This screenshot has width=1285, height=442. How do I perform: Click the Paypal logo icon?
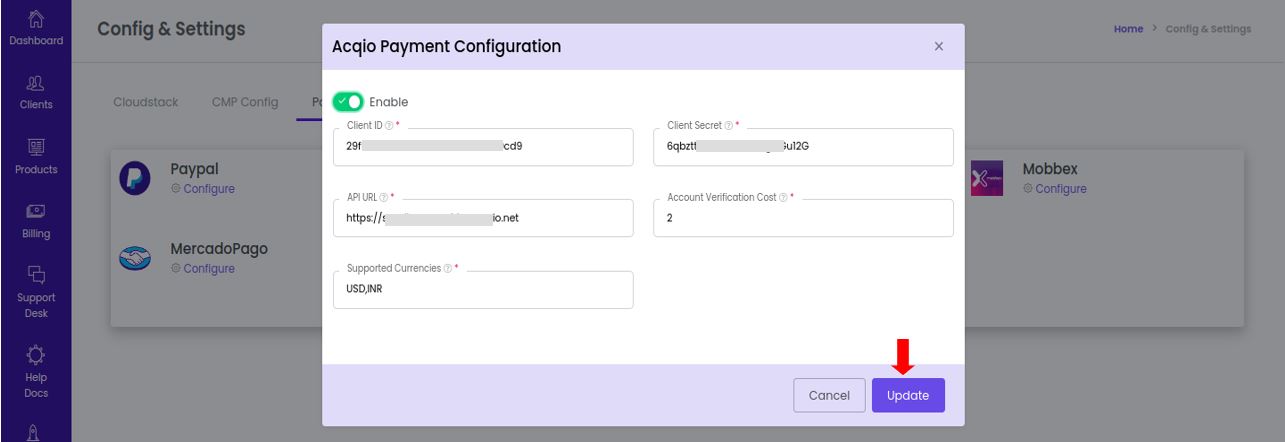tap(135, 178)
